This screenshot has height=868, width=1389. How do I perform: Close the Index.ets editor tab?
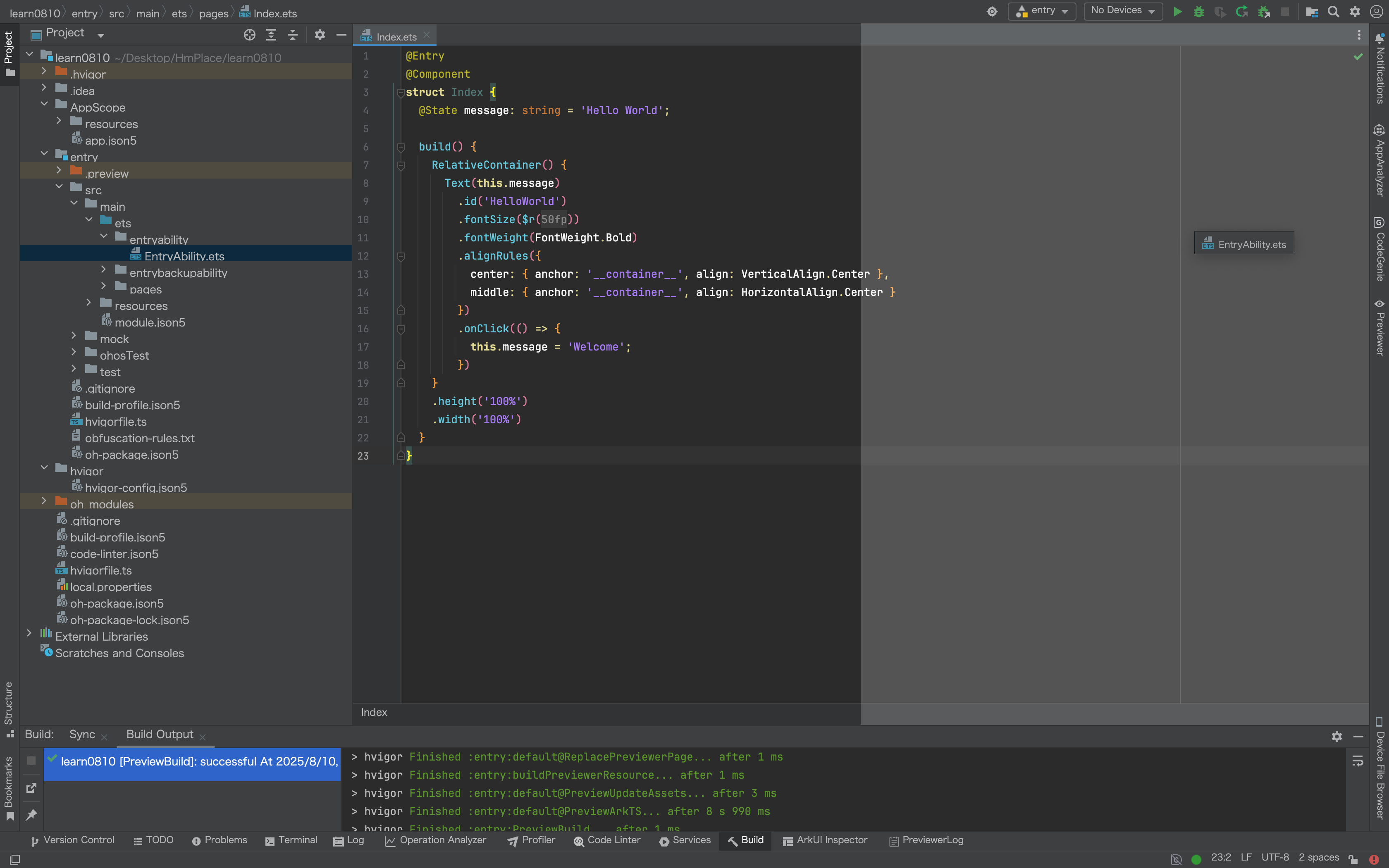[x=427, y=35]
